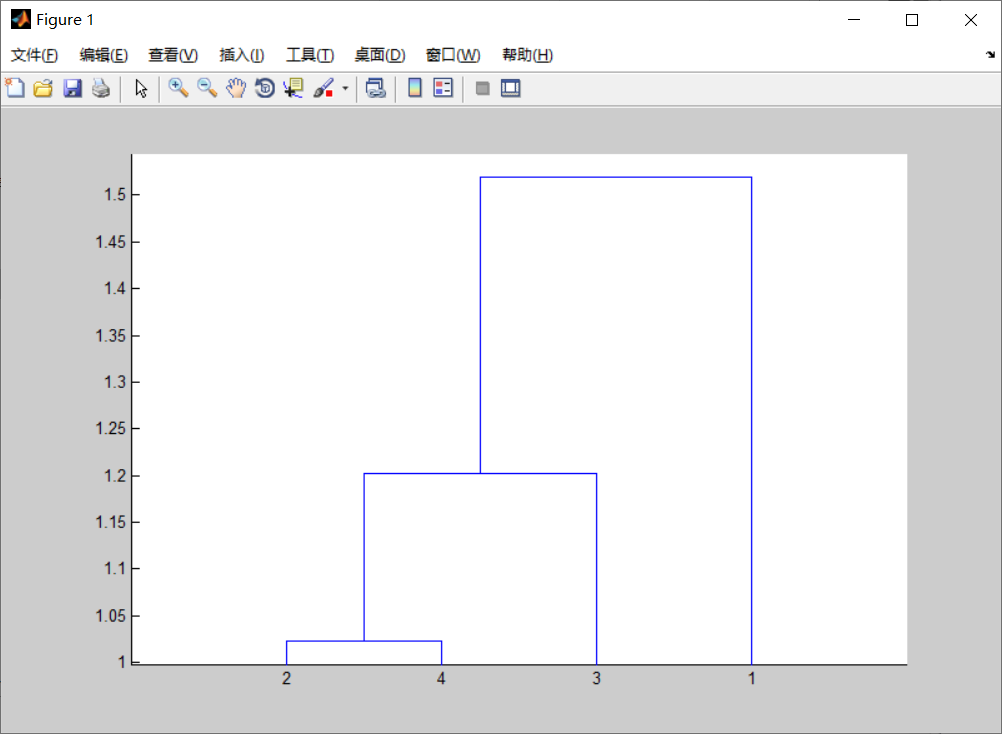1002x734 pixels.
Task: Open the 桌面(D) menu
Action: tap(380, 56)
